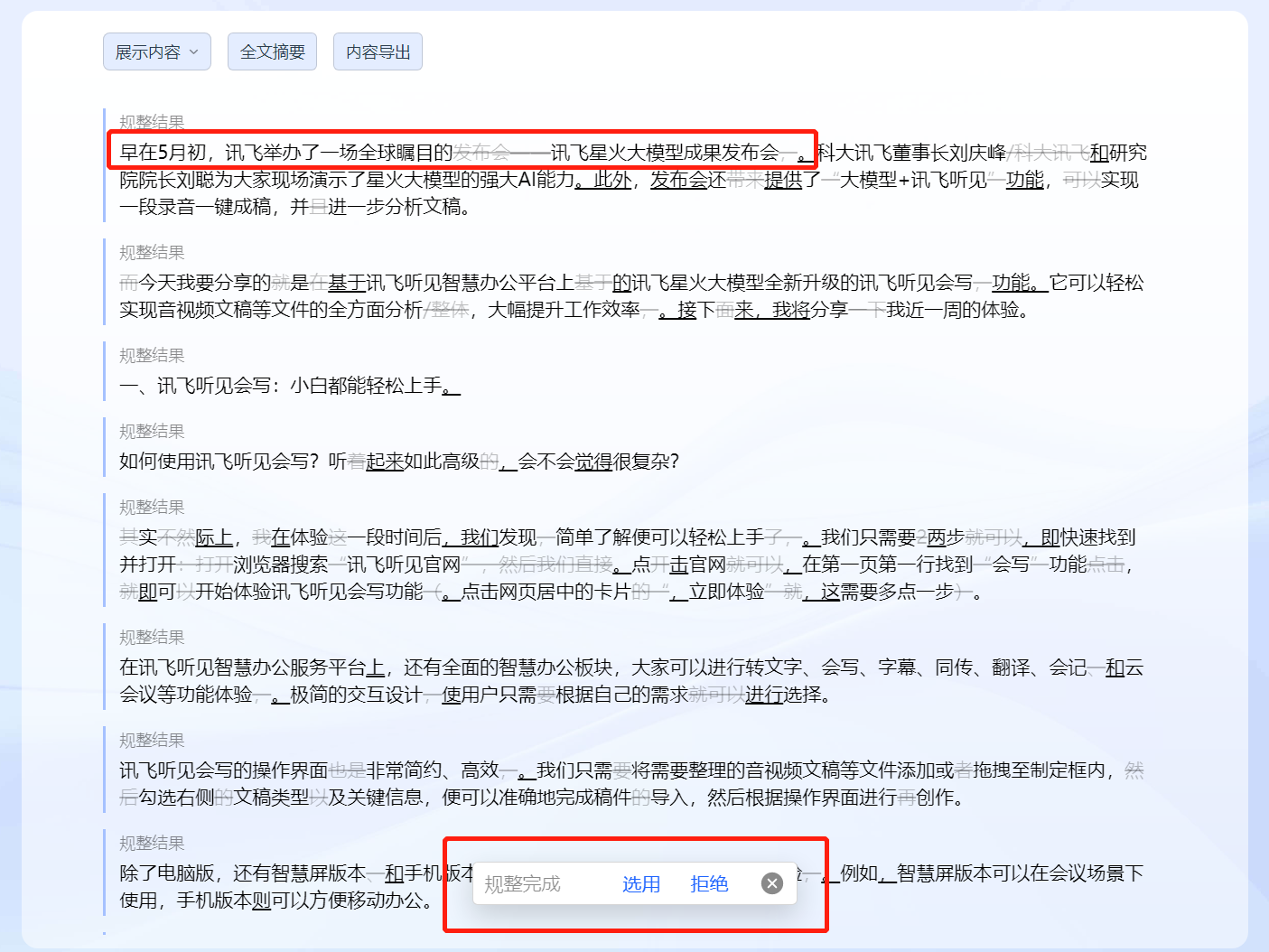Click the underlined word 起来
The image size is (1269, 952).
tap(385, 462)
